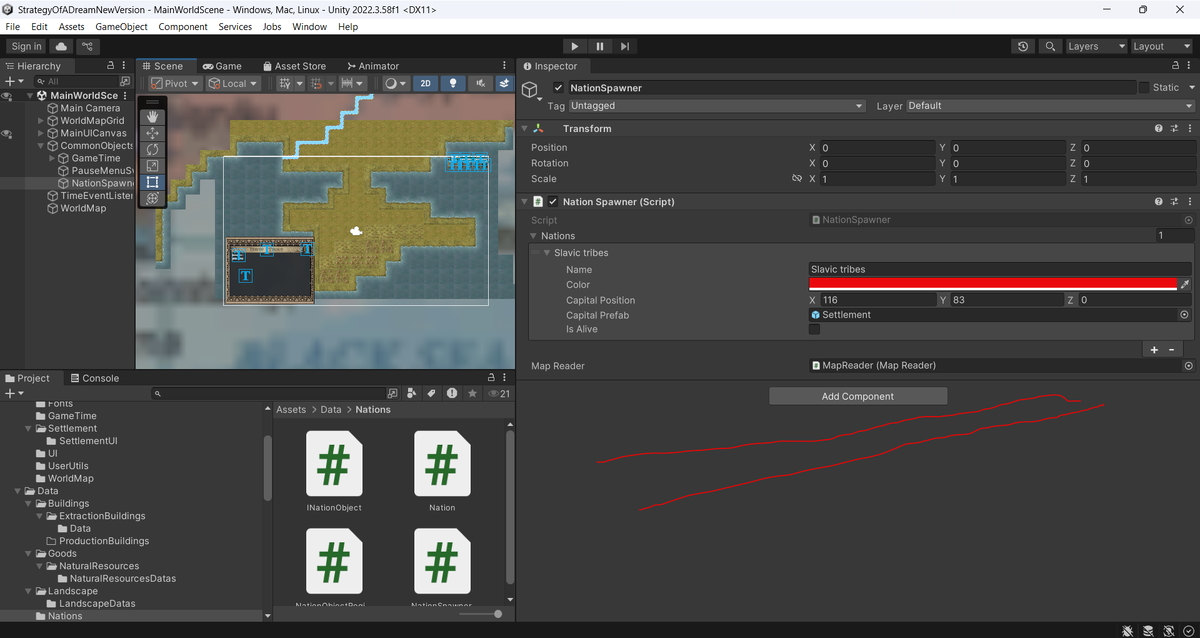
Task: Select the Hand (View) tool in scene
Action: click(152, 117)
